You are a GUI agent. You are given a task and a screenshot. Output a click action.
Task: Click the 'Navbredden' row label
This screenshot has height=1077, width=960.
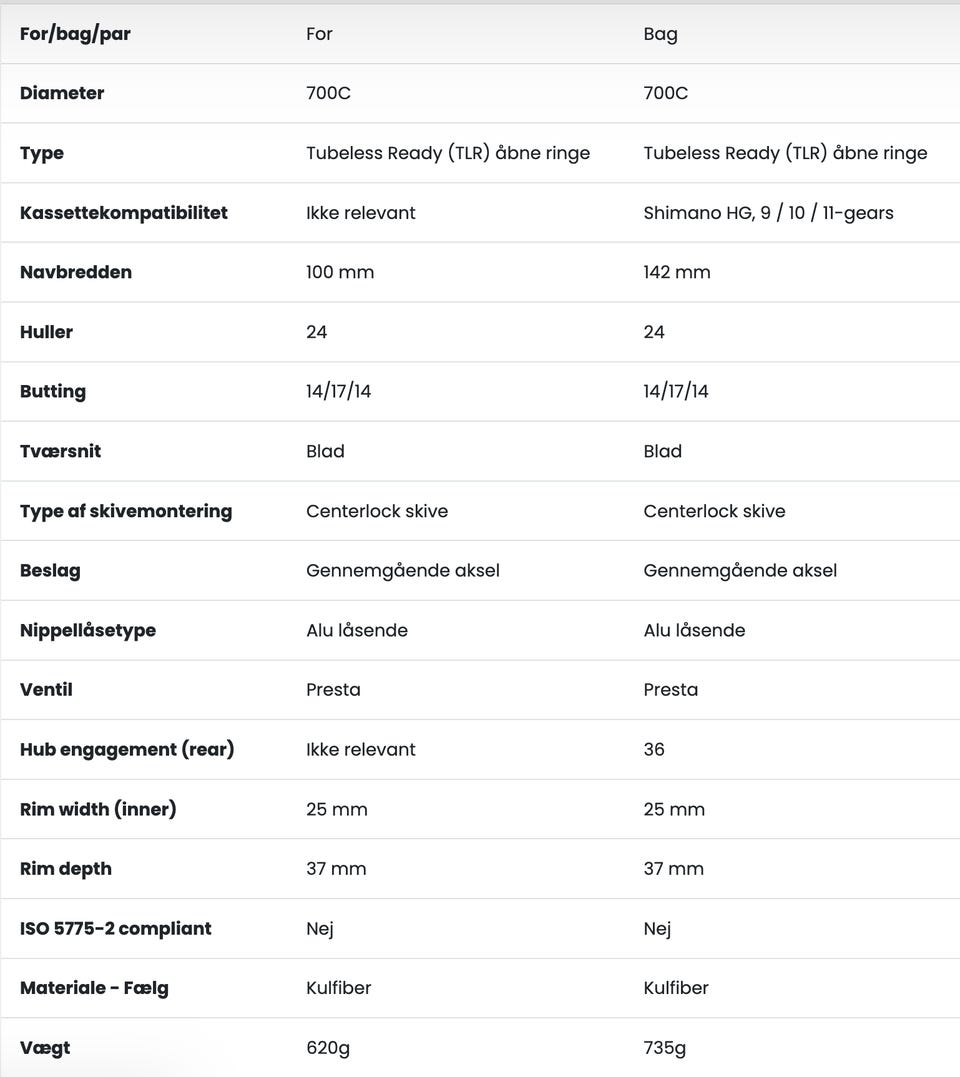(76, 272)
